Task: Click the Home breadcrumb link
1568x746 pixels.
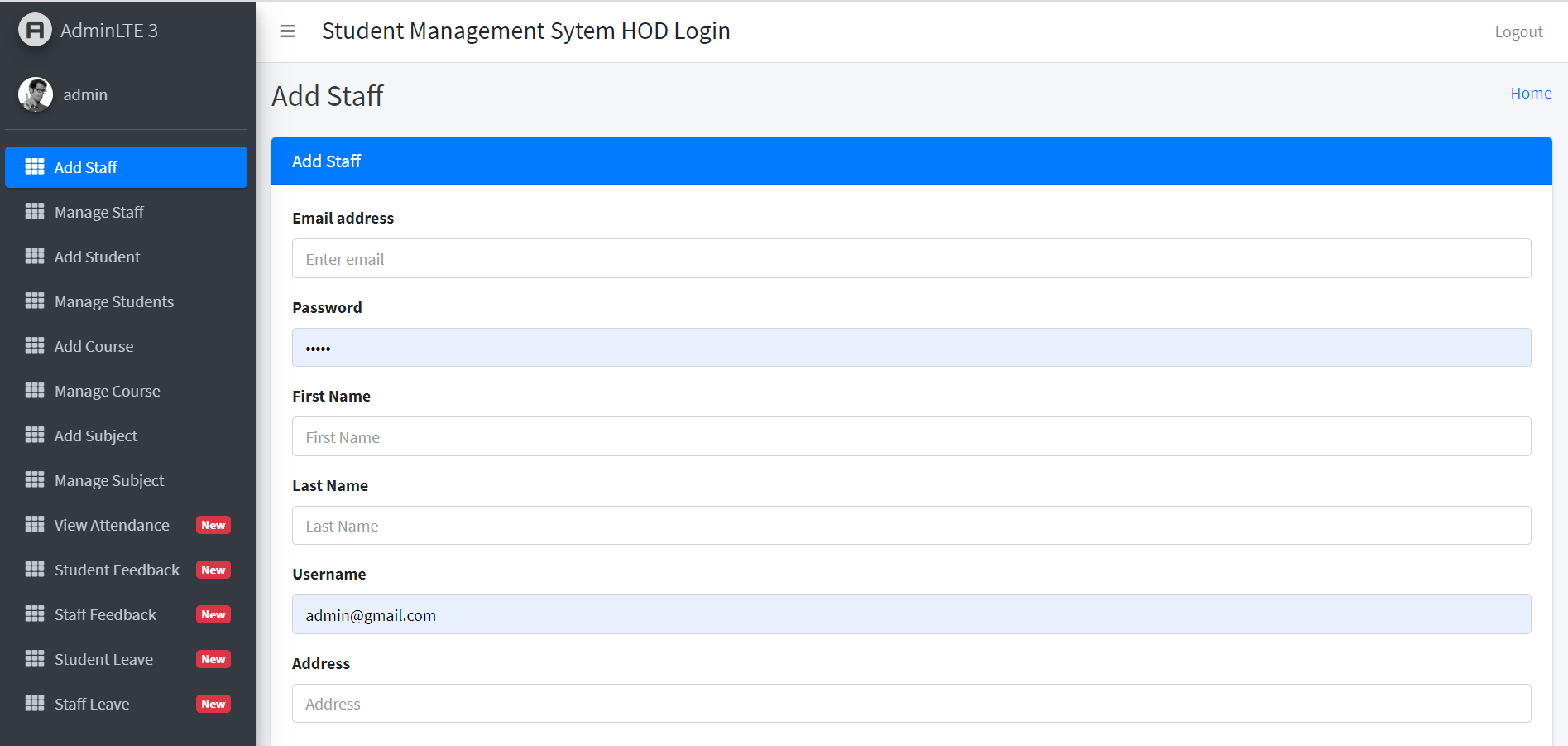Action: (1531, 93)
